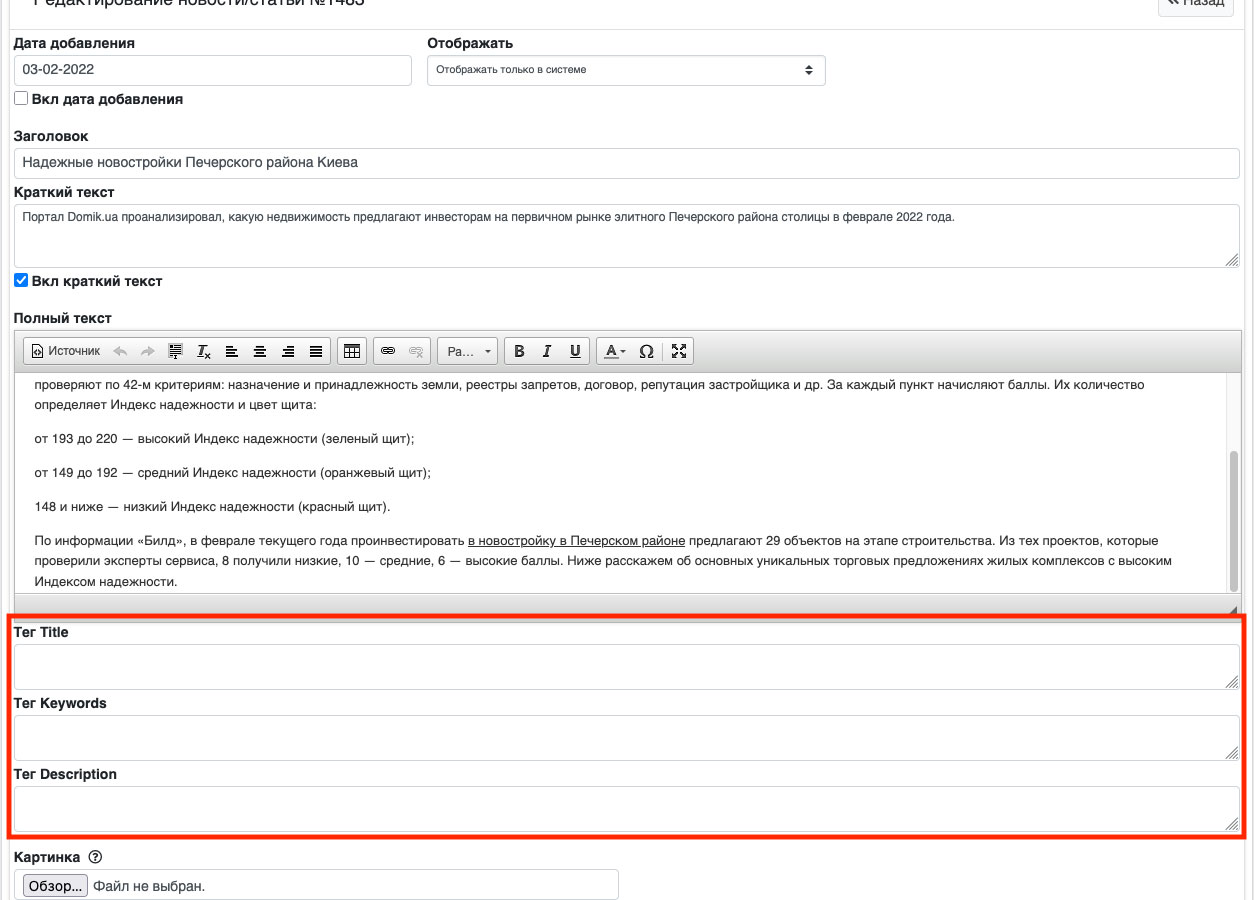Image resolution: width=1254 pixels, height=900 pixels.
Task: Click the 'Заголовок' input field
Action: [627, 163]
